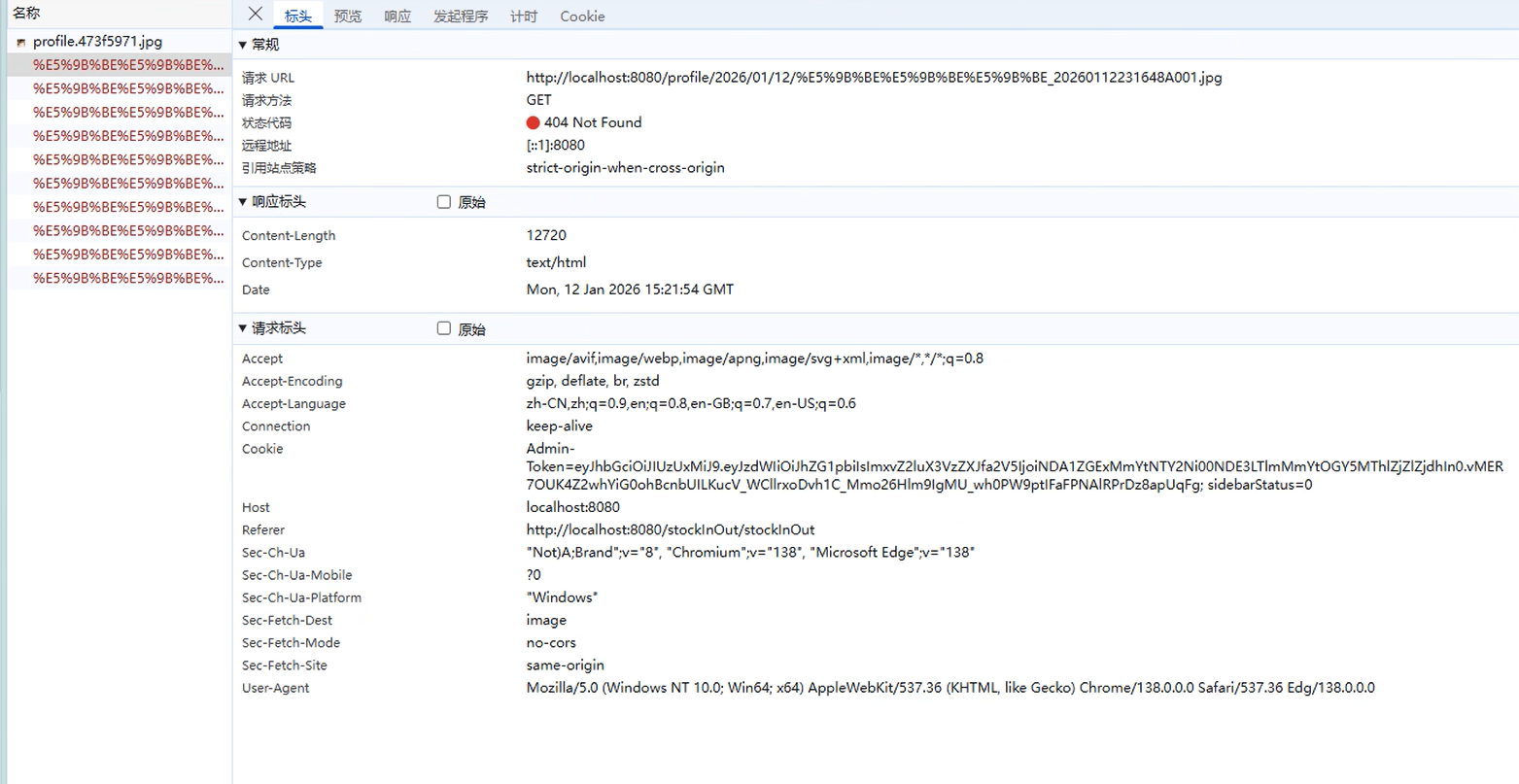
Task: Click the User-Agent header name
Action: pyautogui.click(x=275, y=688)
